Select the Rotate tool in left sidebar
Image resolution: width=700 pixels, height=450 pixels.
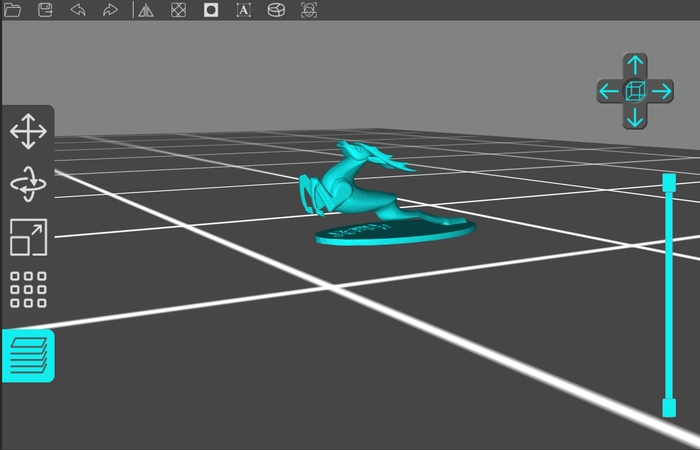[28, 184]
